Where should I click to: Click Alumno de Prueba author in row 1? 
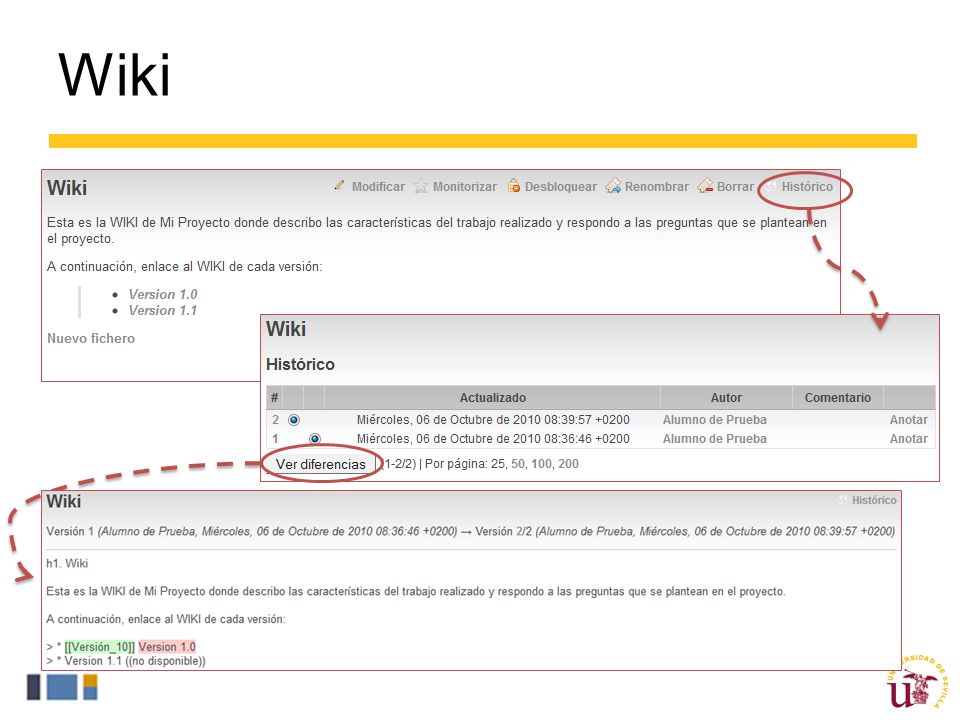pos(714,439)
